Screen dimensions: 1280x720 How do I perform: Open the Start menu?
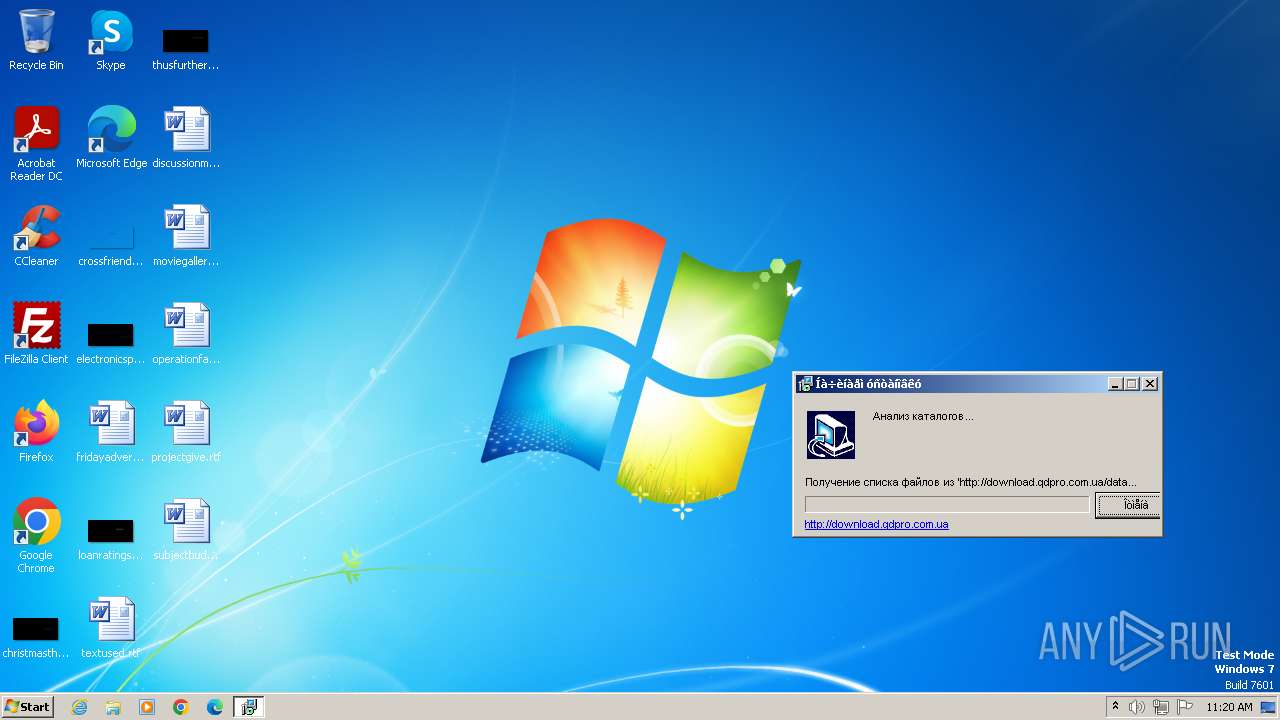(27, 707)
